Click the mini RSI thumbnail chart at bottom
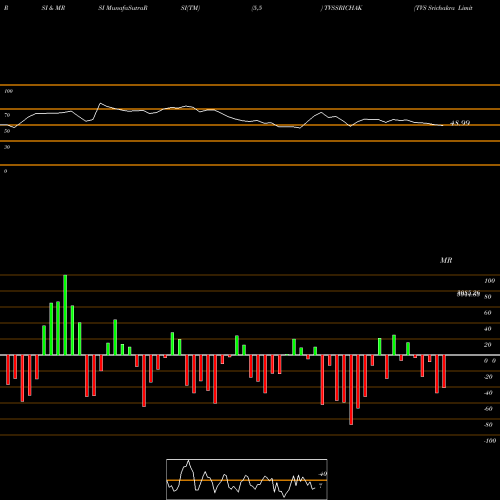This screenshot has width=500, height=500. (x=247, y=479)
